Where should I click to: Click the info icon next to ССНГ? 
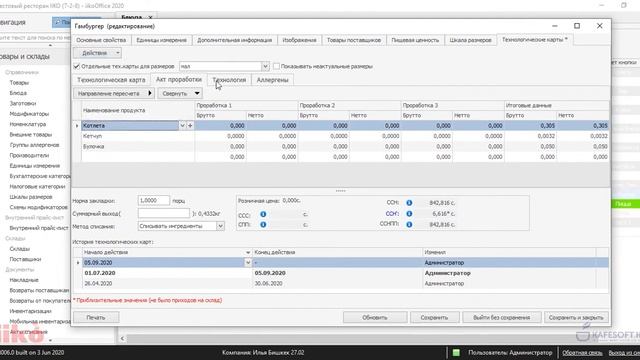click(x=409, y=213)
